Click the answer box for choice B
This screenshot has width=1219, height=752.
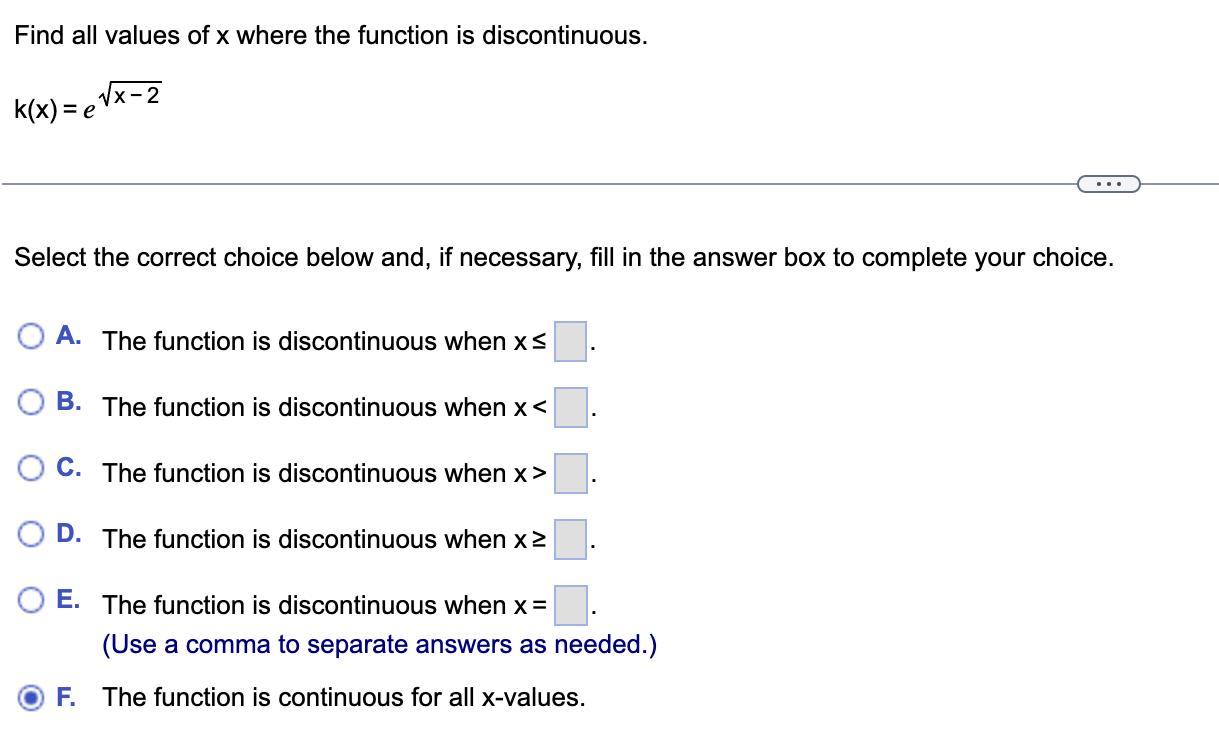(x=570, y=409)
